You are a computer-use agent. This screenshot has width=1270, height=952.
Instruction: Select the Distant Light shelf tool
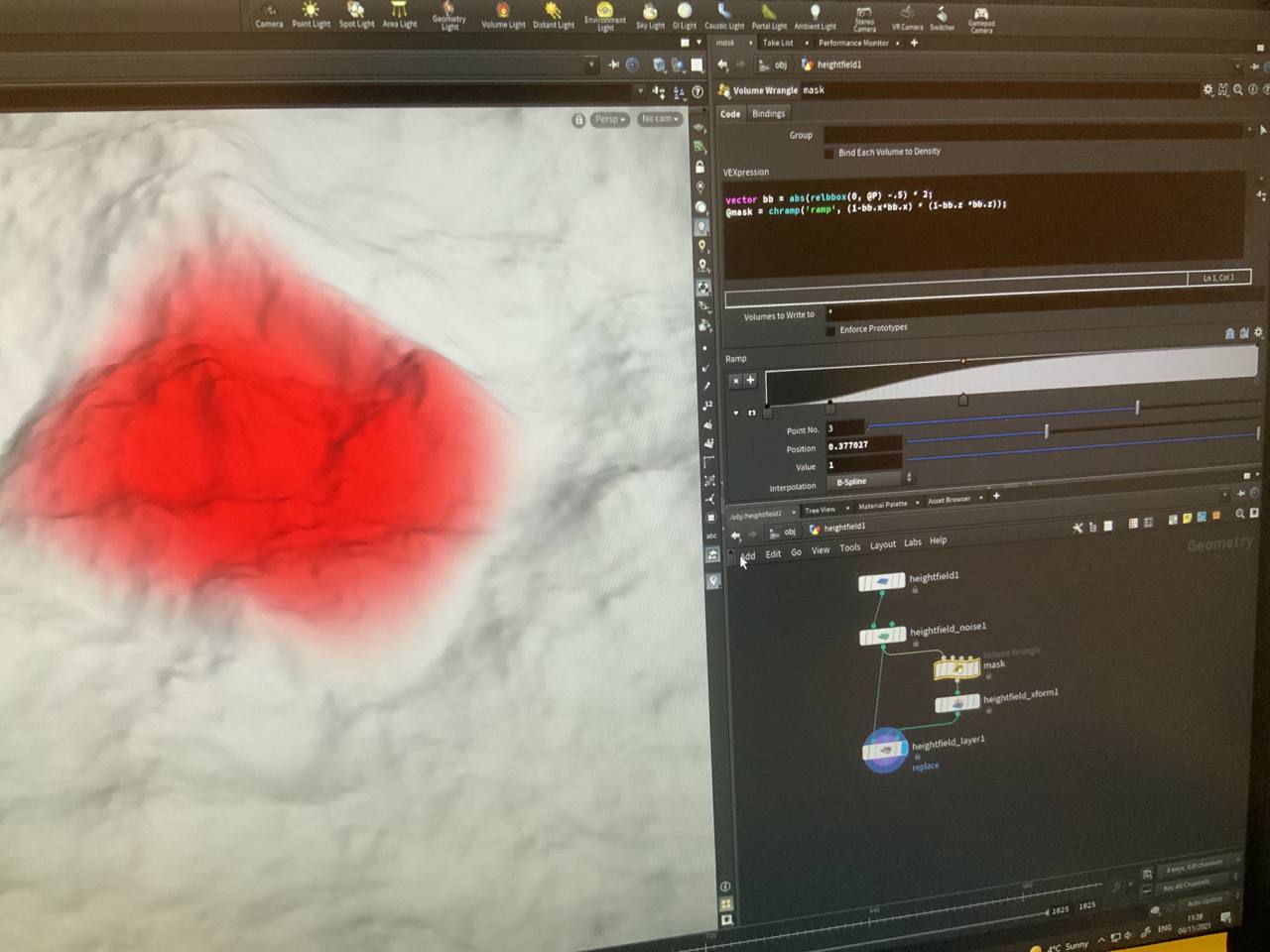(x=553, y=16)
